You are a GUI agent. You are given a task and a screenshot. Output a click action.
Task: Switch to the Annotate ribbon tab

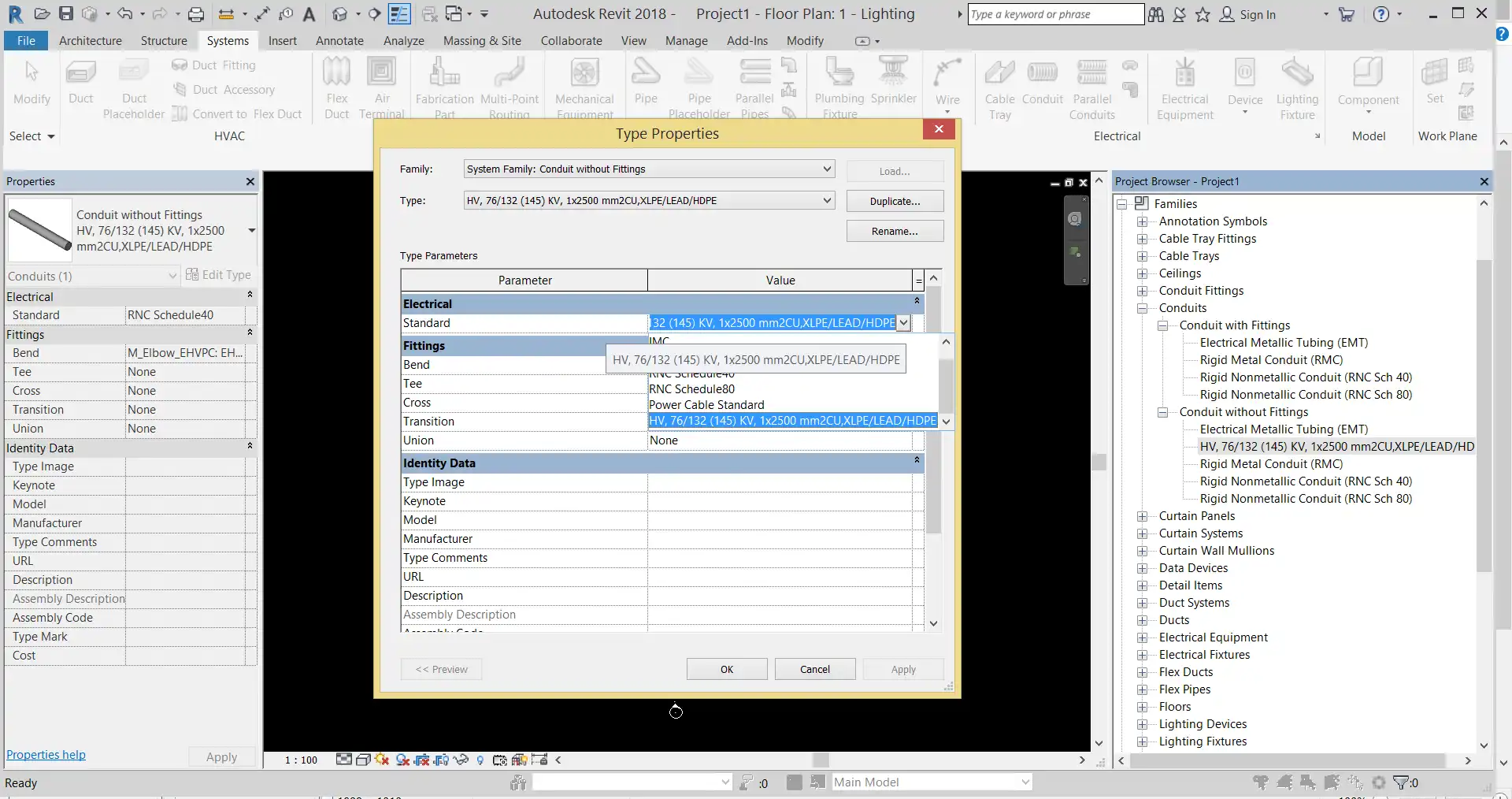(x=339, y=41)
